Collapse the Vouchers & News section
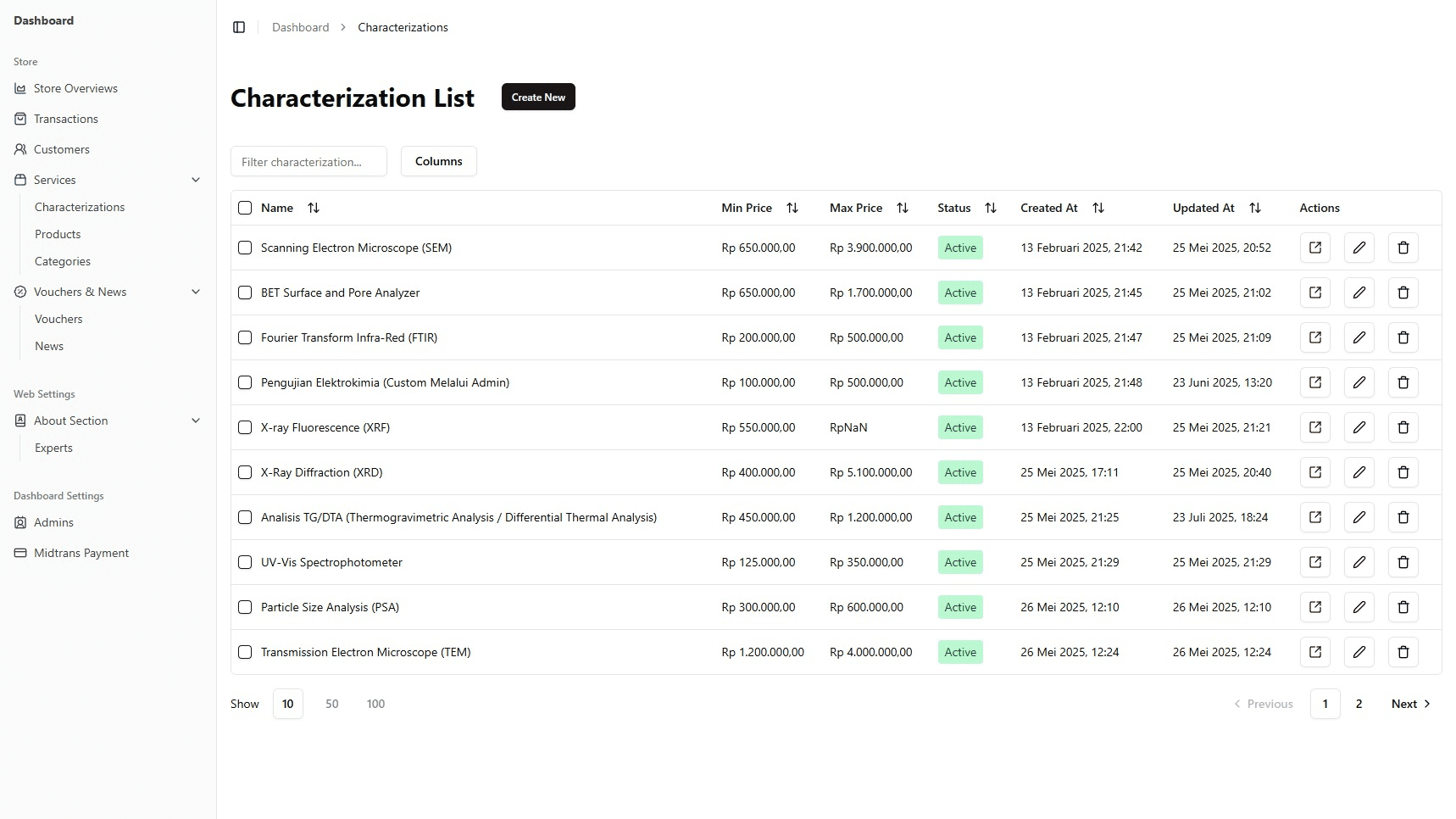The image size is (1456, 819). point(196,292)
